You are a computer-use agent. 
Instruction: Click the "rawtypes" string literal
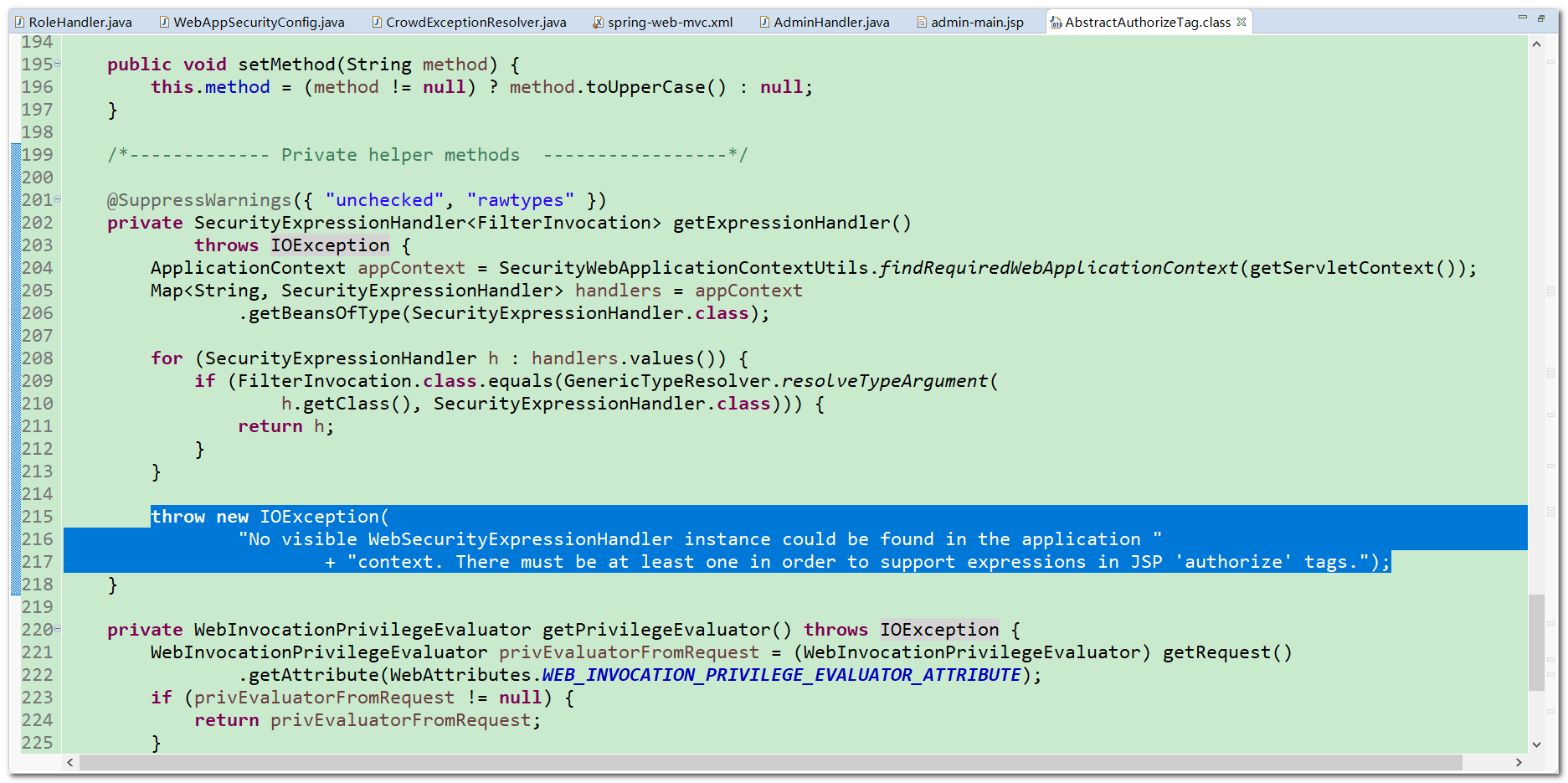pos(521,200)
